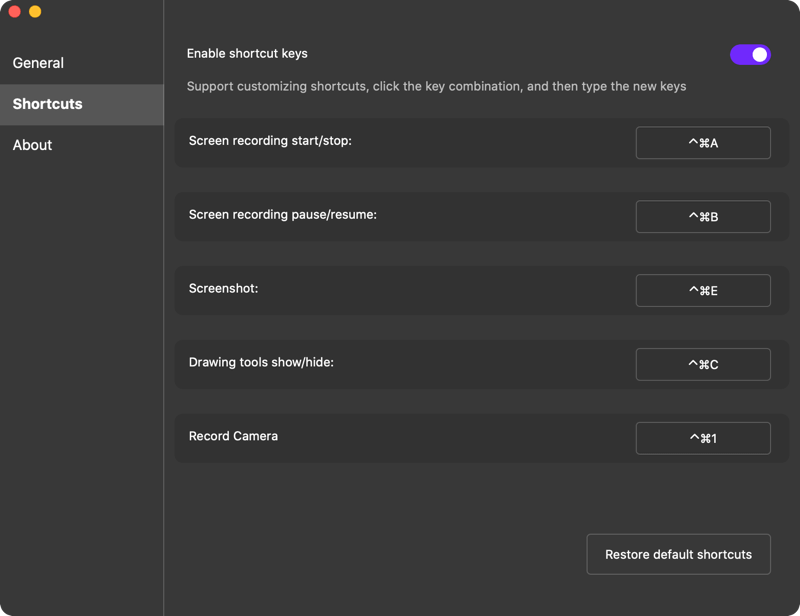Viewport: 800px width, 616px height.
Task: Click the Record Camera row label
Action: 233,436
